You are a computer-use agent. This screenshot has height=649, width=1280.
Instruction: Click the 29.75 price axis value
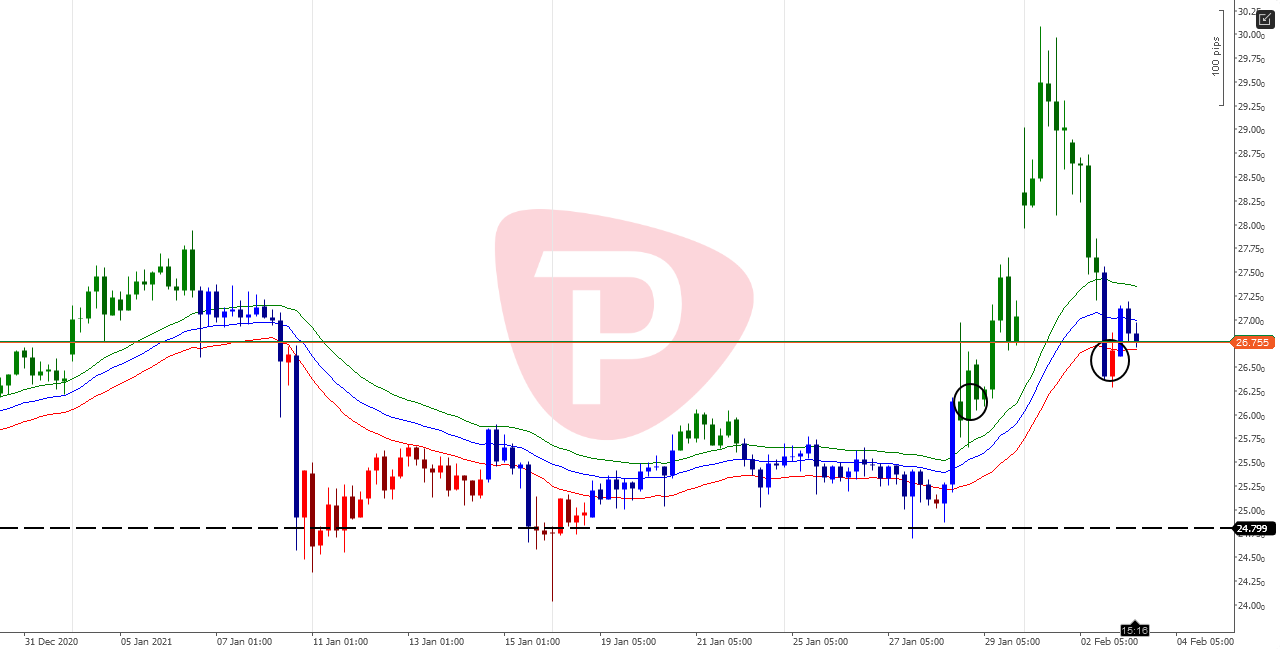1250,59
